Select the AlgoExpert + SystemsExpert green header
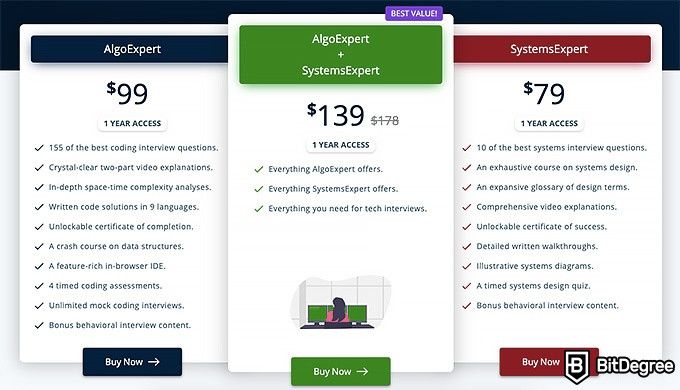 pyautogui.click(x=341, y=55)
